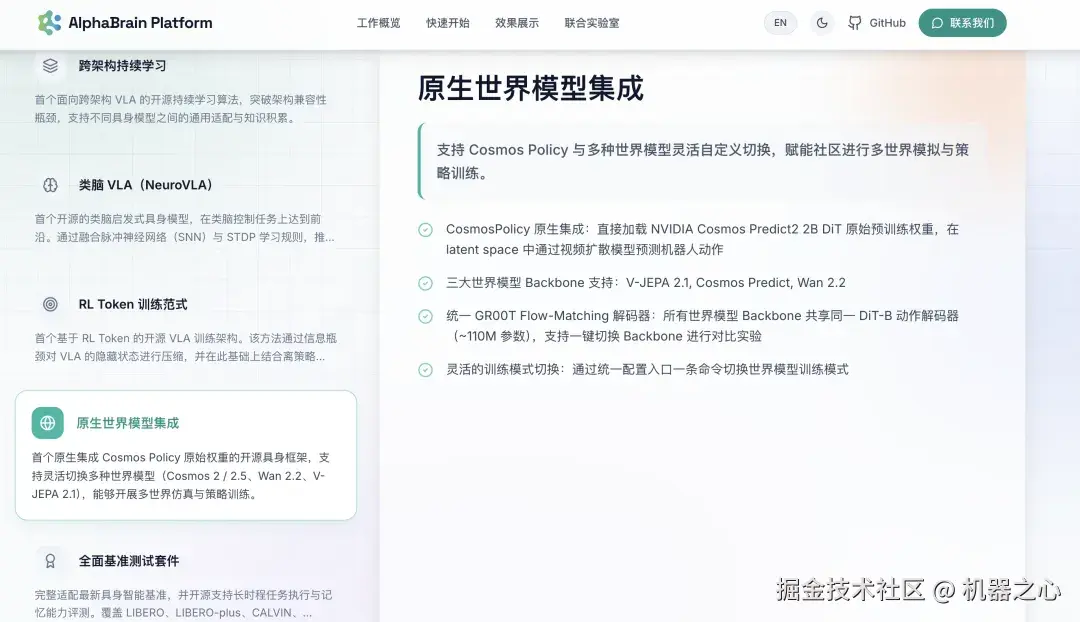This screenshot has height=622, width=1080.
Task: Open the GitHub link in the header
Action: [x=876, y=22]
